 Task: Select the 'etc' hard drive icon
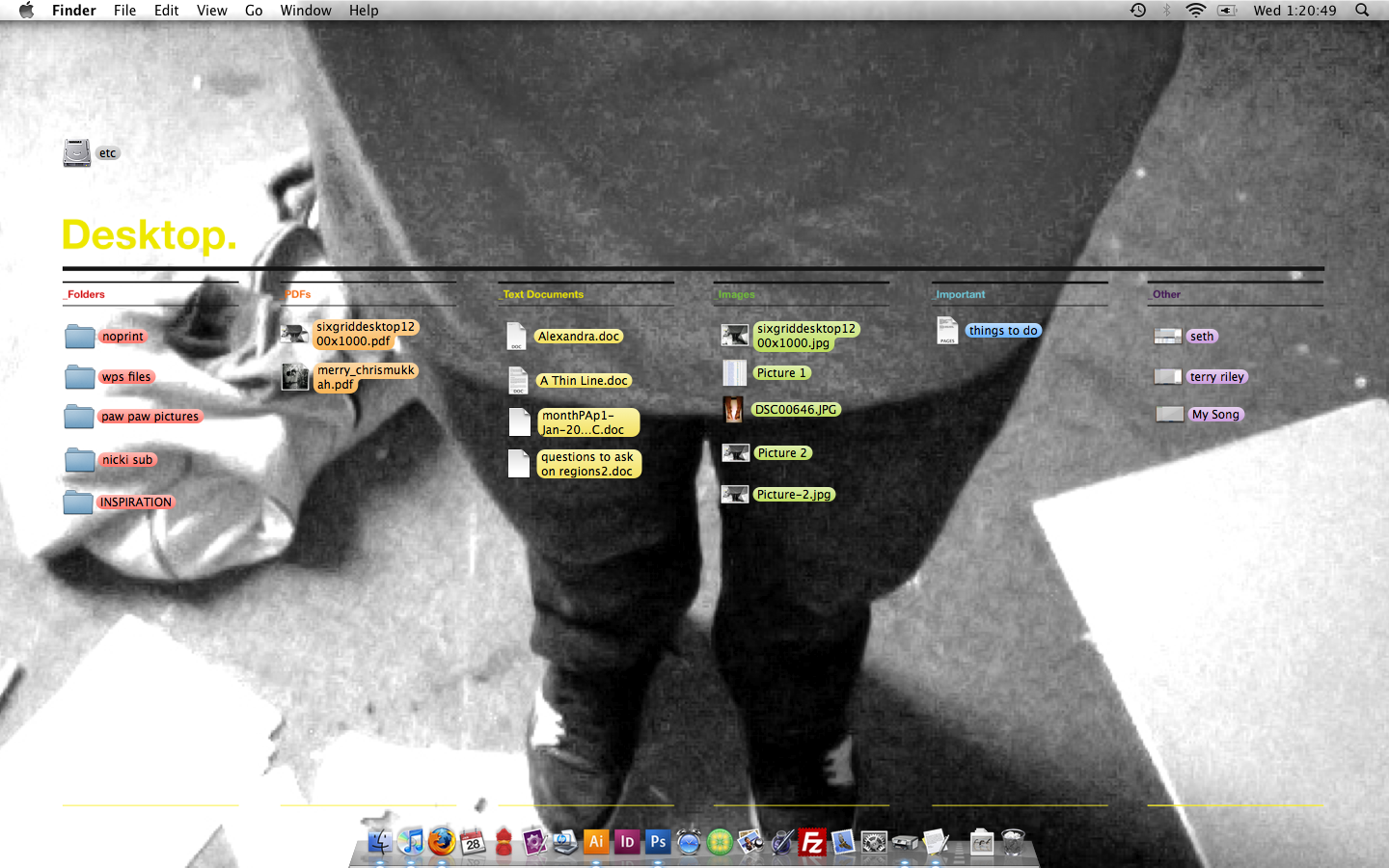77,153
